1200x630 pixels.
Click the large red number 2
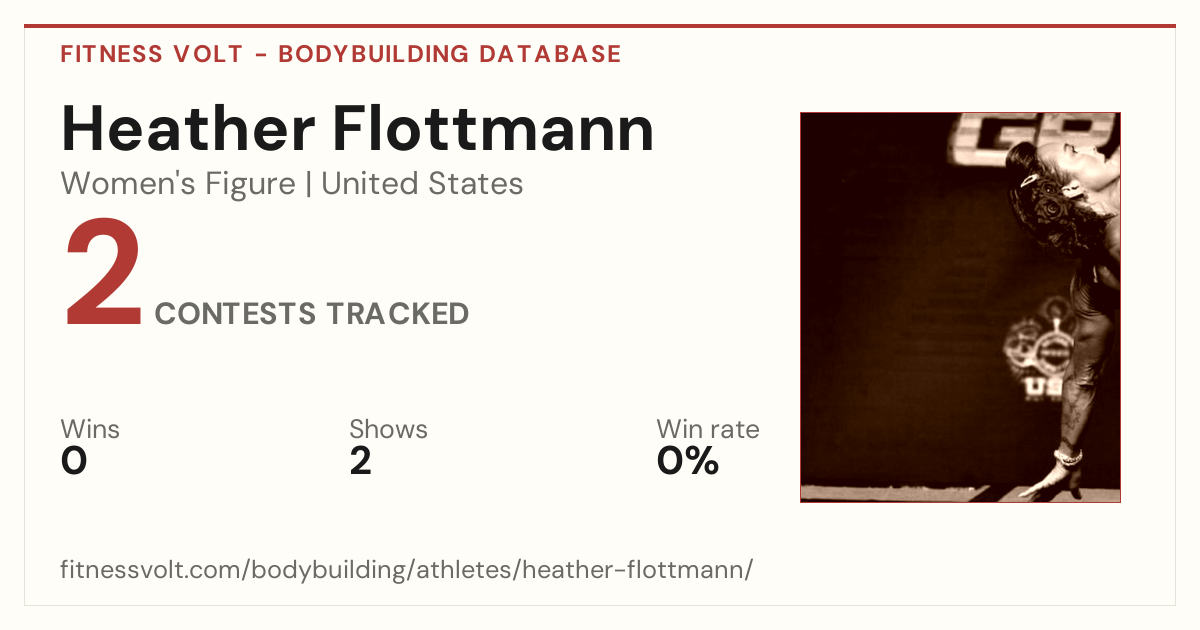pos(103,276)
